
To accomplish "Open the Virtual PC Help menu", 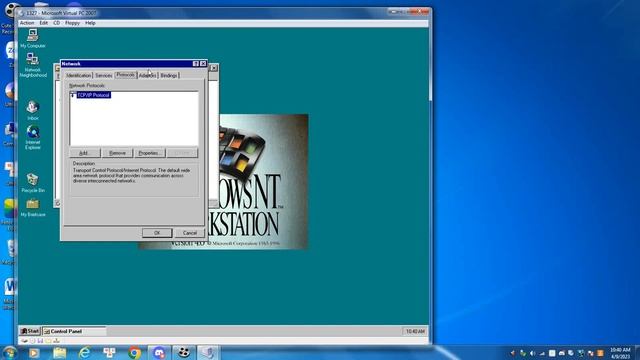I will [90, 23].
